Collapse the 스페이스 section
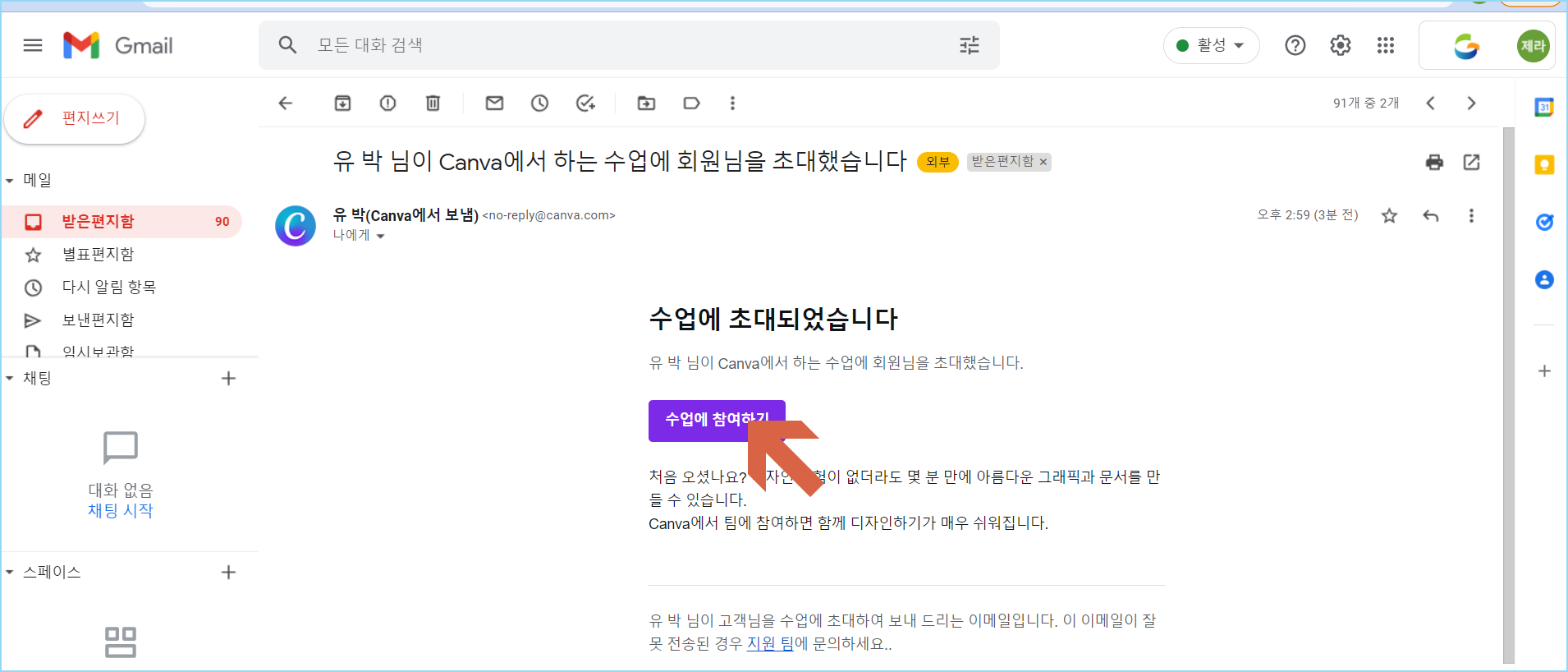Screen dimensions: 1568x672 point(10,572)
